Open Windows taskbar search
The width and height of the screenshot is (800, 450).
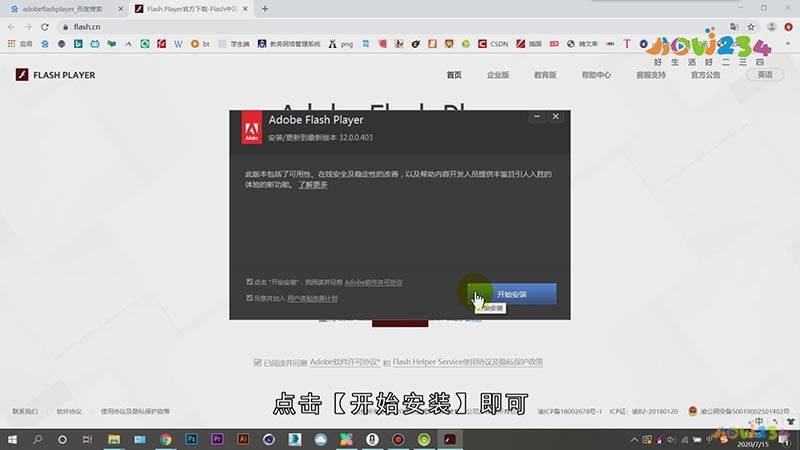(x=37, y=439)
